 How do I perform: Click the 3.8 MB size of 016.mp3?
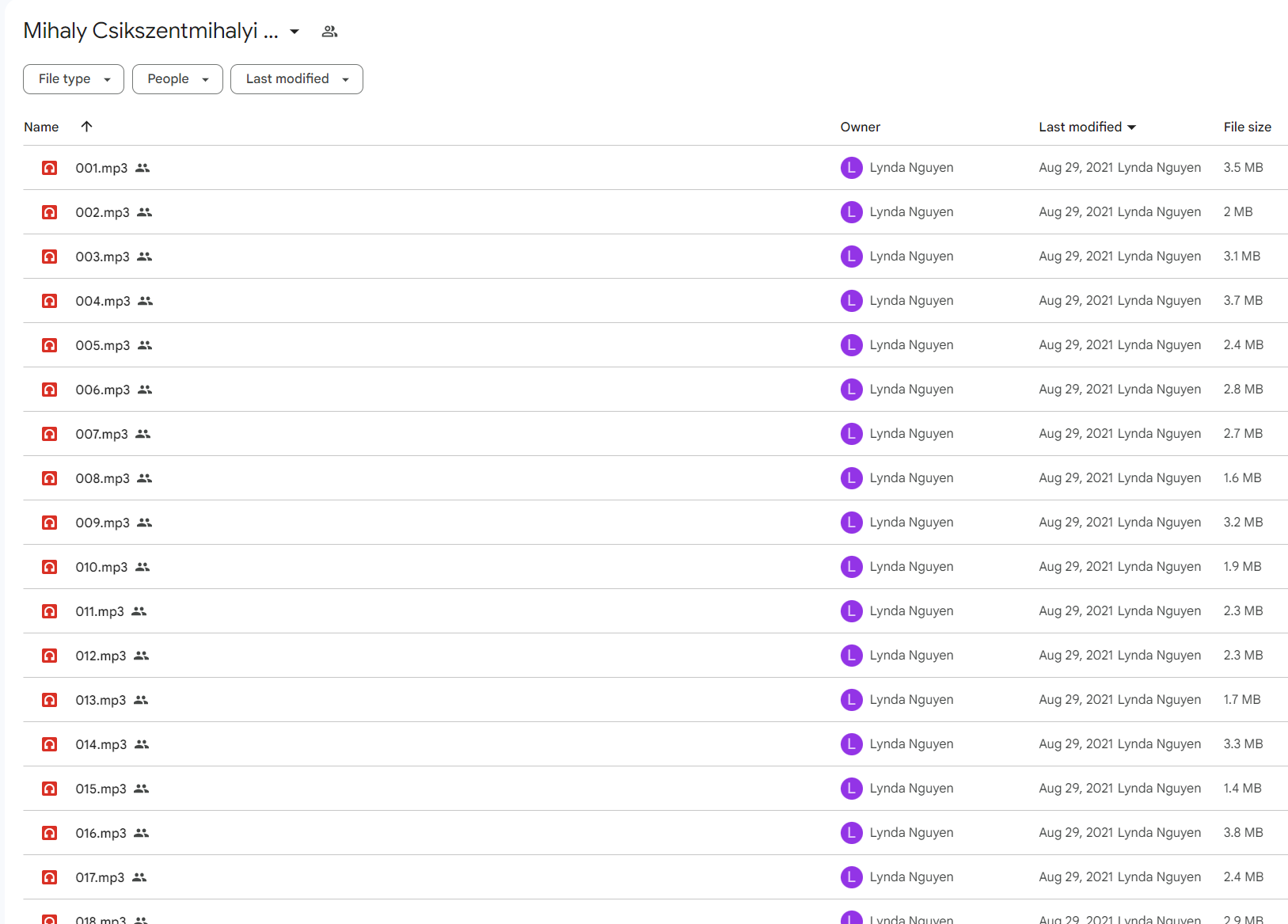[x=1243, y=833]
